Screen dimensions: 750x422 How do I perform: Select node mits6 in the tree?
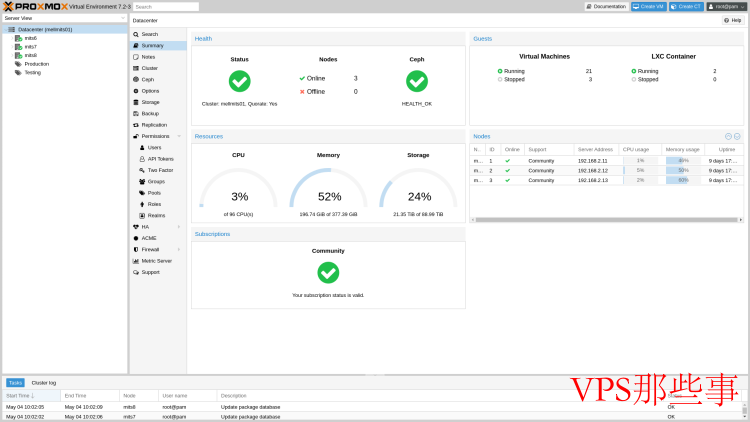pos(31,38)
